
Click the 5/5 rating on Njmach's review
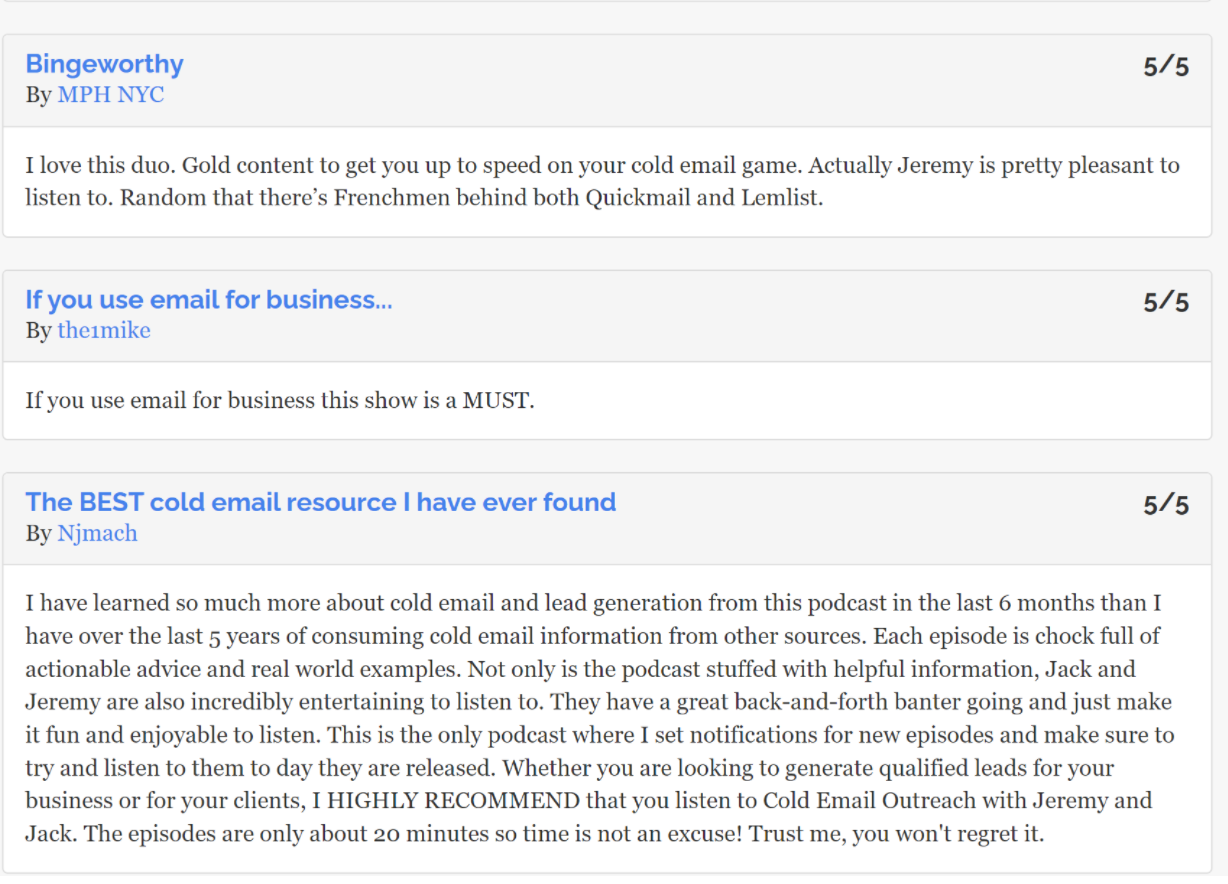tap(1166, 505)
